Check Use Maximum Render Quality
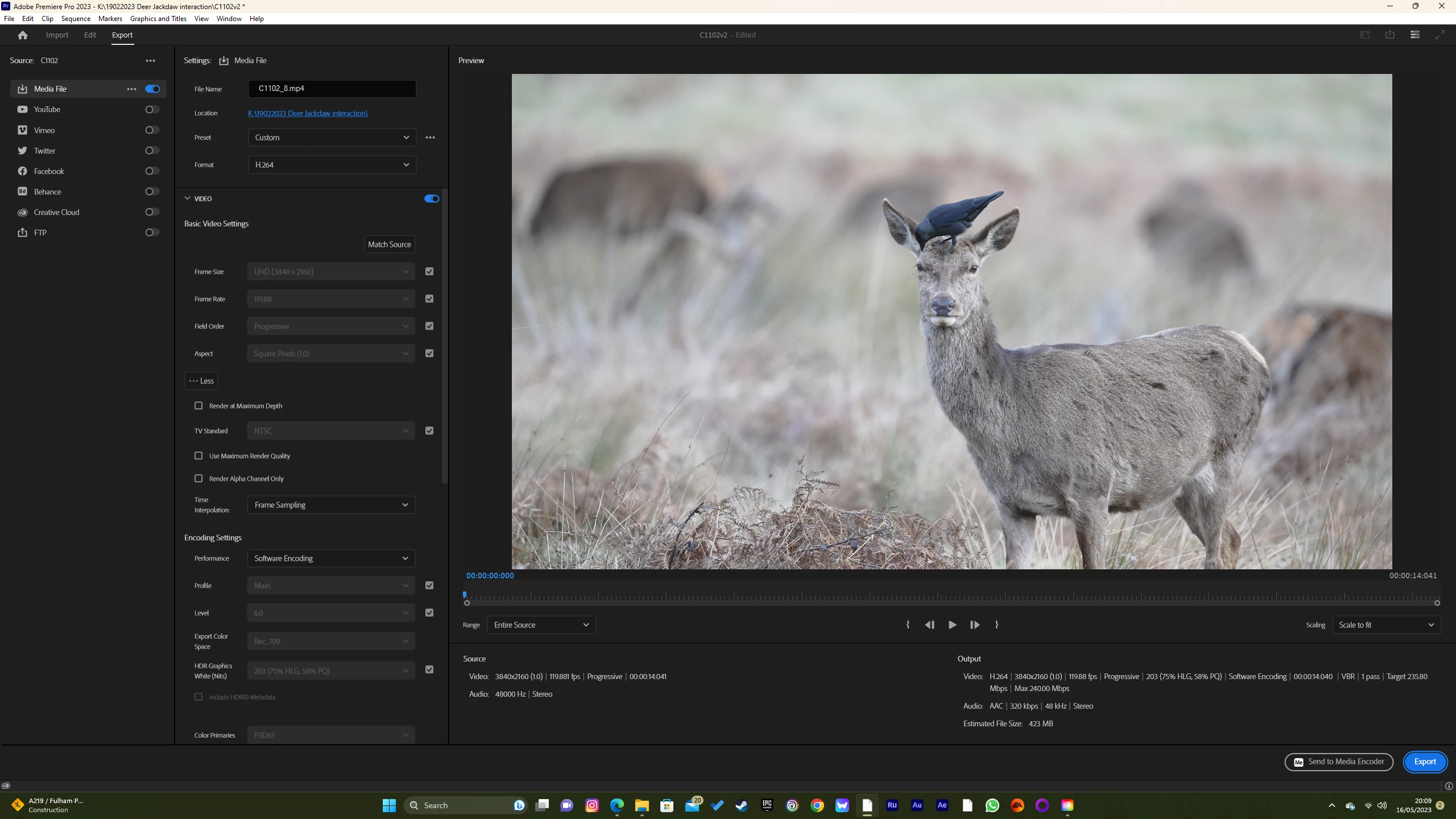 [198, 456]
